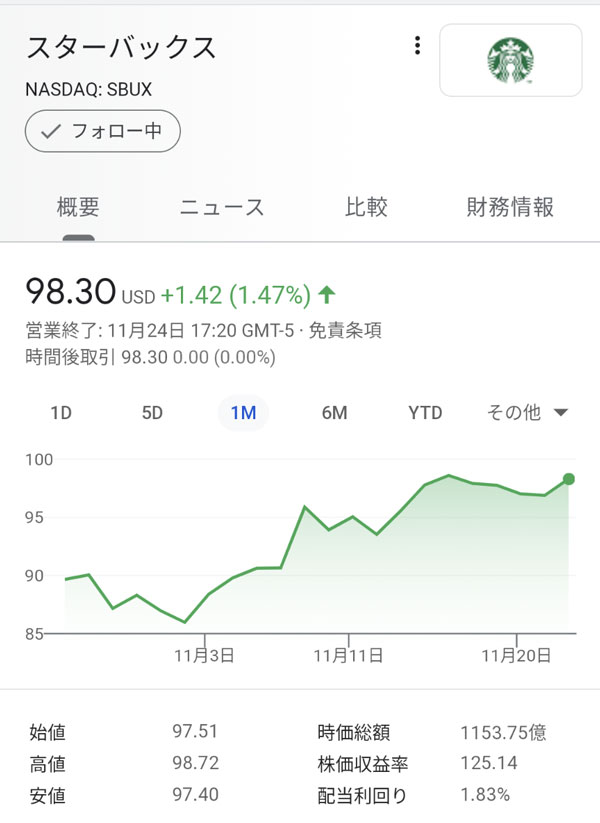Click the Starbucks logo thumbnail
This screenshot has height=823, width=600.
[510, 60]
